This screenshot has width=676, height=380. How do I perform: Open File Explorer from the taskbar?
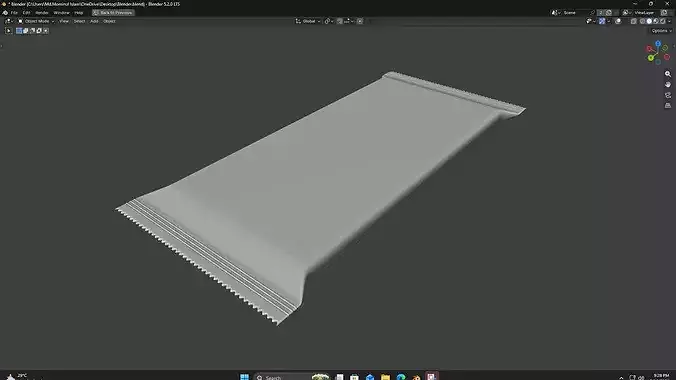tap(385, 377)
